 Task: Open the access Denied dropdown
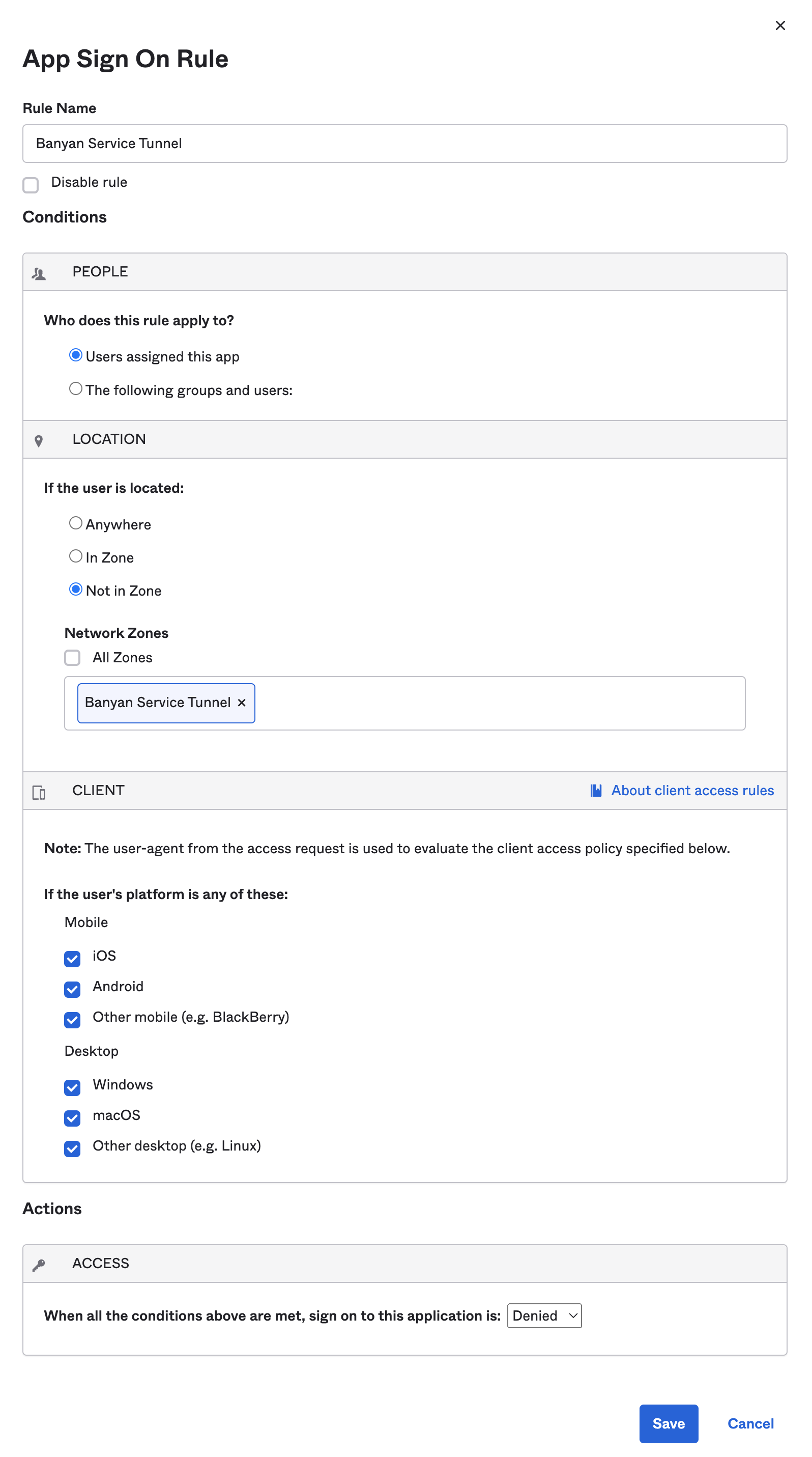543,1315
